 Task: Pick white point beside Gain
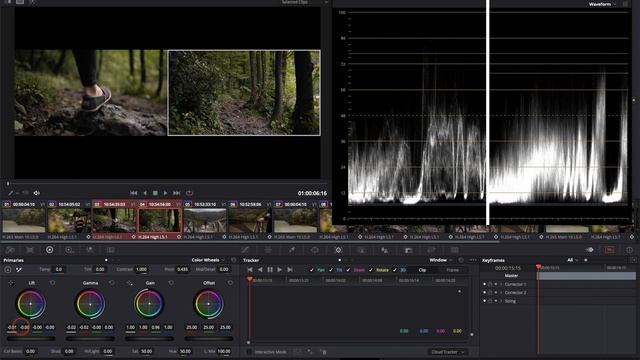coord(130,283)
